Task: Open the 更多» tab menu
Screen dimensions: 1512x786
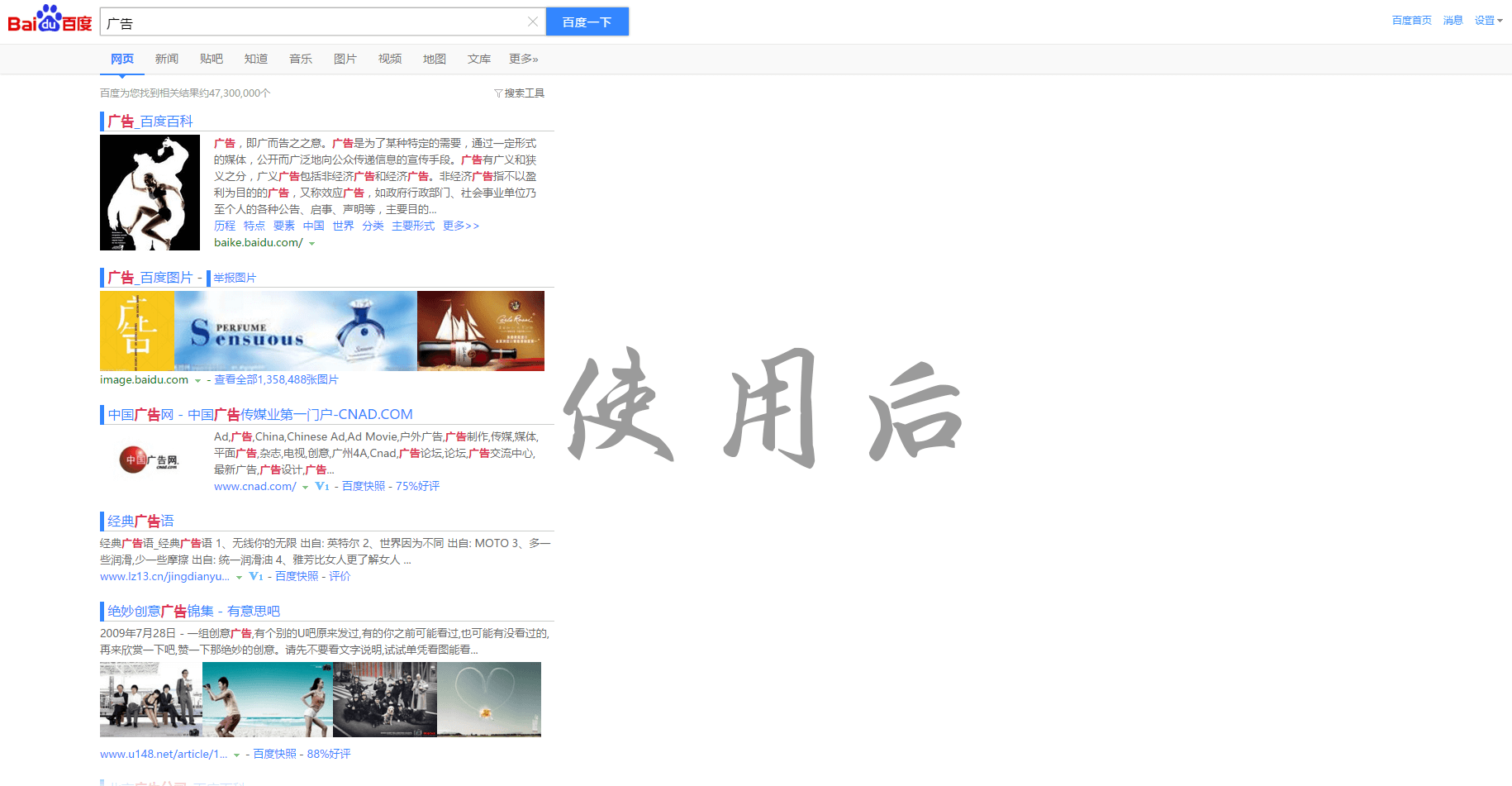Action: point(524,59)
